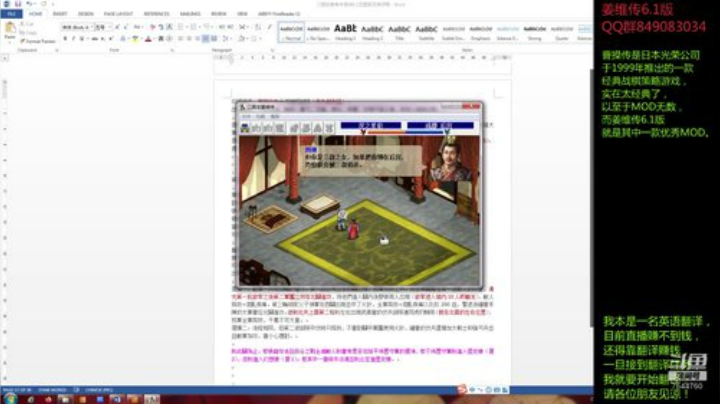Image resolution: width=720 pixels, height=404 pixels.
Task: Click the Sort icon in the Paragraph group
Action: click(258, 28)
